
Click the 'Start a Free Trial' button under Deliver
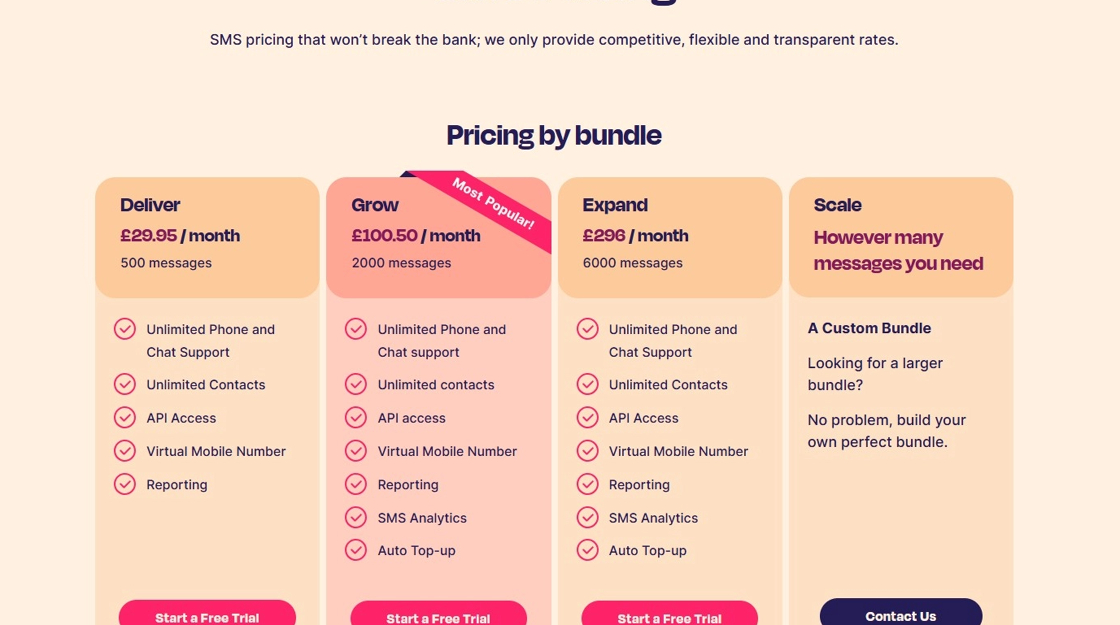(x=207, y=615)
